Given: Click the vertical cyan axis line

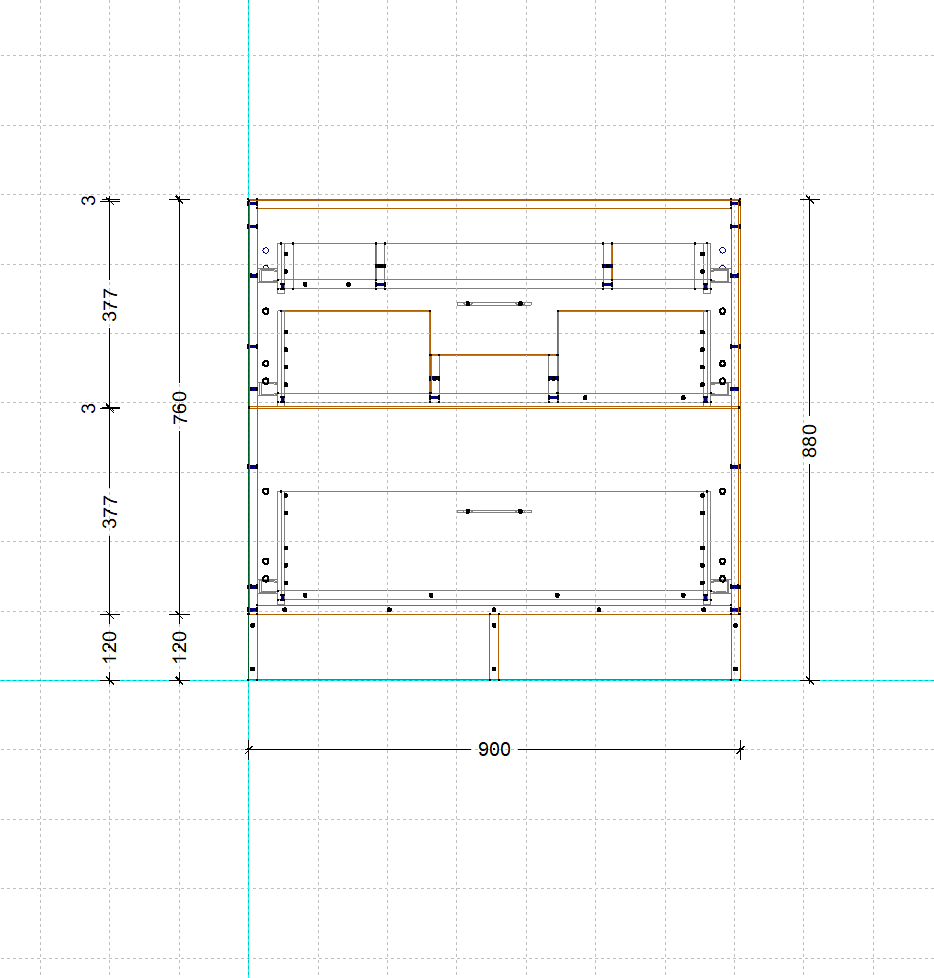Looking at the screenshot, I should pyautogui.click(x=248, y=850).
